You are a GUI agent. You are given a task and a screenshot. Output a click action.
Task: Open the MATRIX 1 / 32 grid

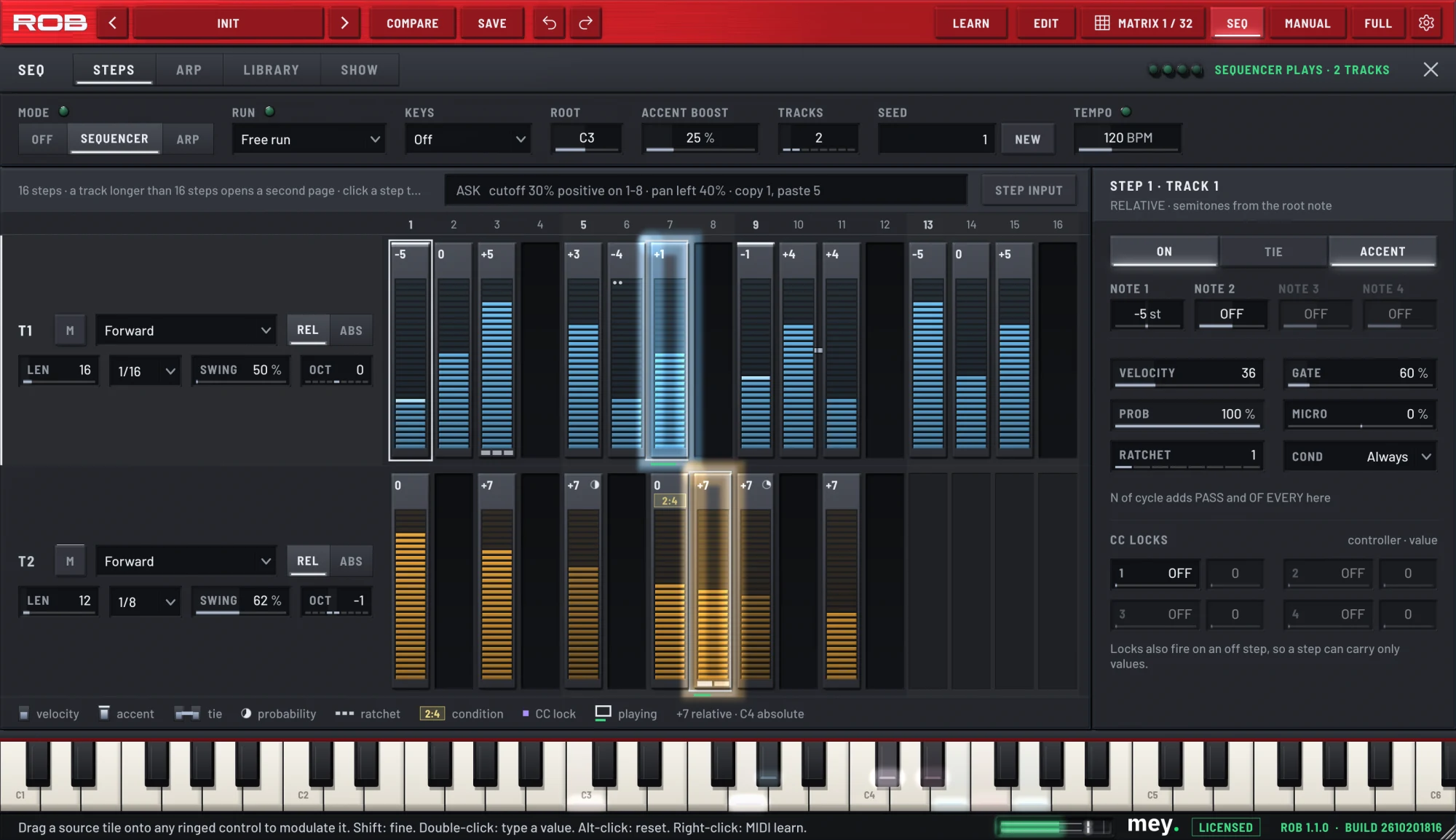[1144, 23]
